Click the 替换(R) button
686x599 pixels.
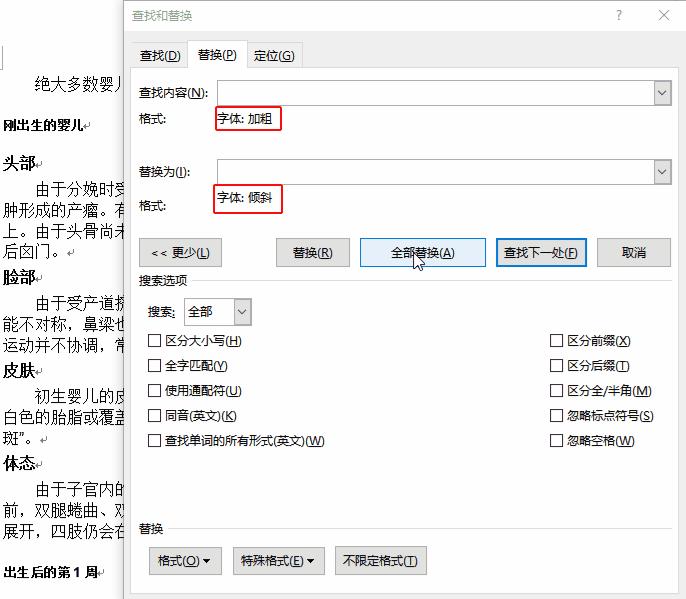(312, 252)
